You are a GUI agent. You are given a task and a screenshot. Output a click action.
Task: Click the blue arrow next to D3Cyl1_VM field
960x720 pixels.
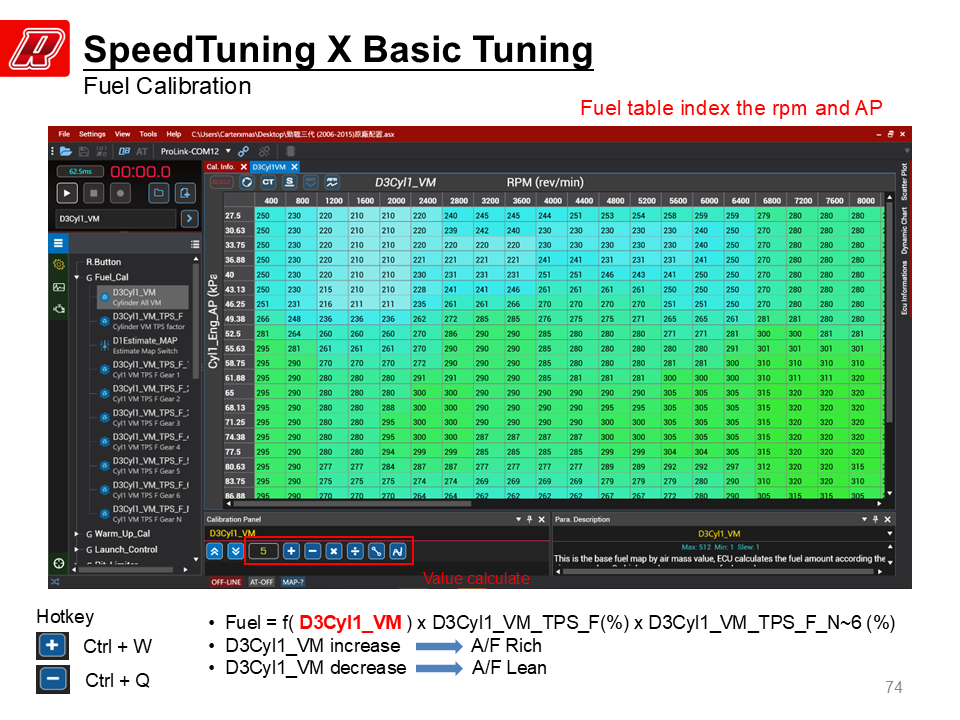click(x=189, y=219)
